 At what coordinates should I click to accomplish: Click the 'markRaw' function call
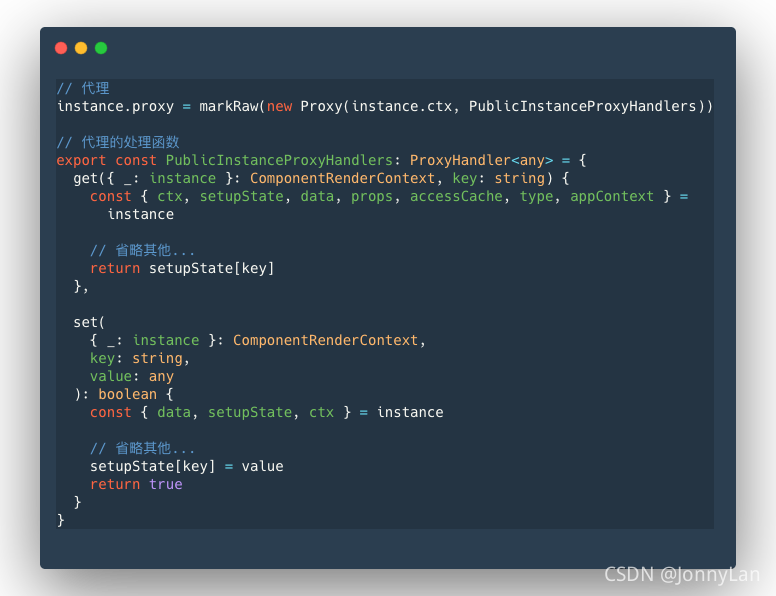[229, 106]
